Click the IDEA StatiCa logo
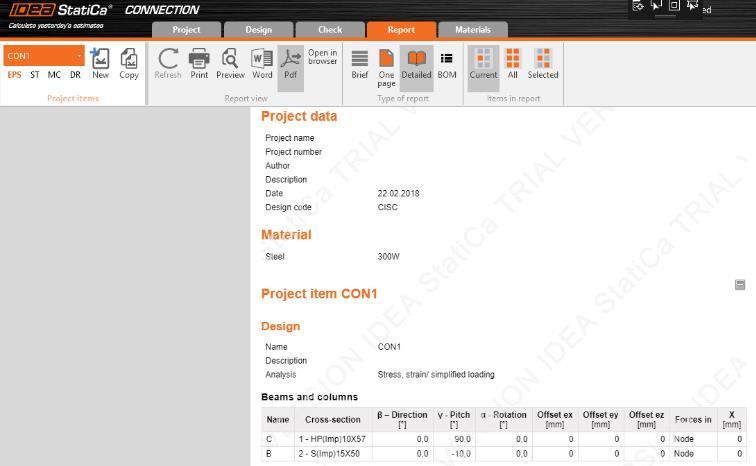Image resolution: width=756 pixels, height=466 pixels. (x=60, y=10)
